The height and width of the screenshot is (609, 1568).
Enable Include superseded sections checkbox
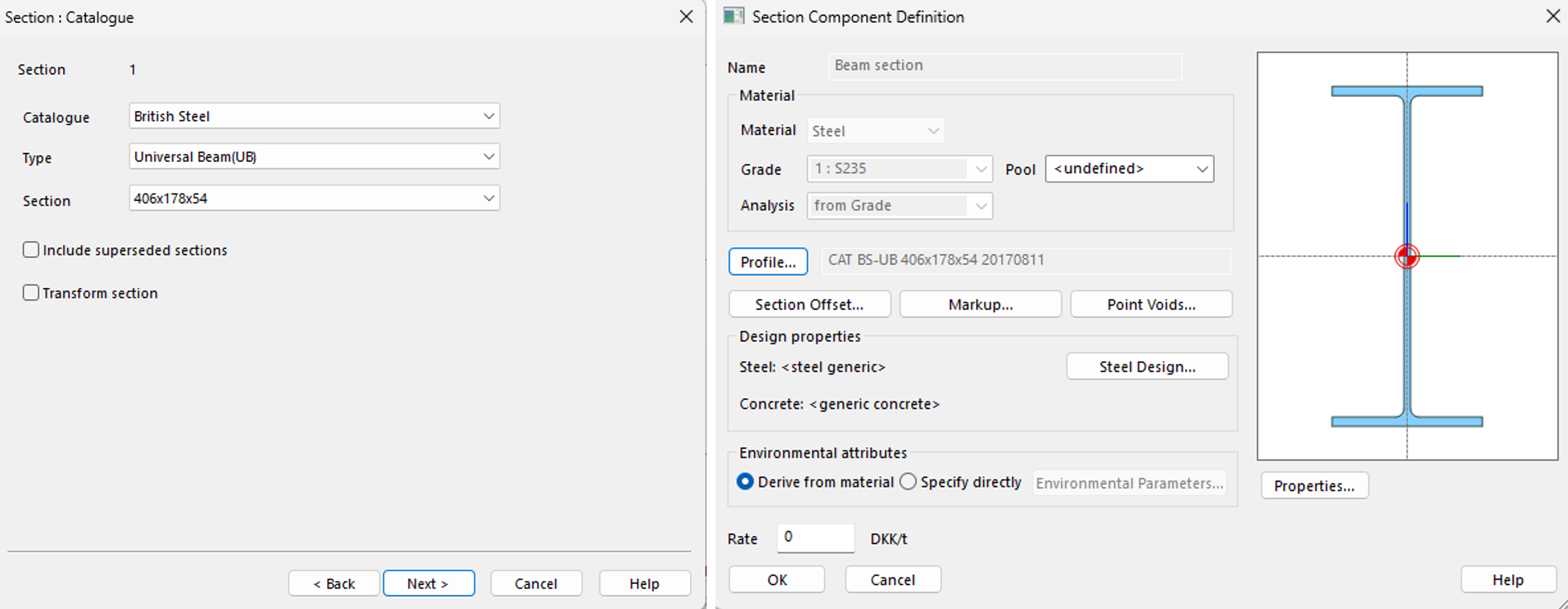(x=31, y=250)
